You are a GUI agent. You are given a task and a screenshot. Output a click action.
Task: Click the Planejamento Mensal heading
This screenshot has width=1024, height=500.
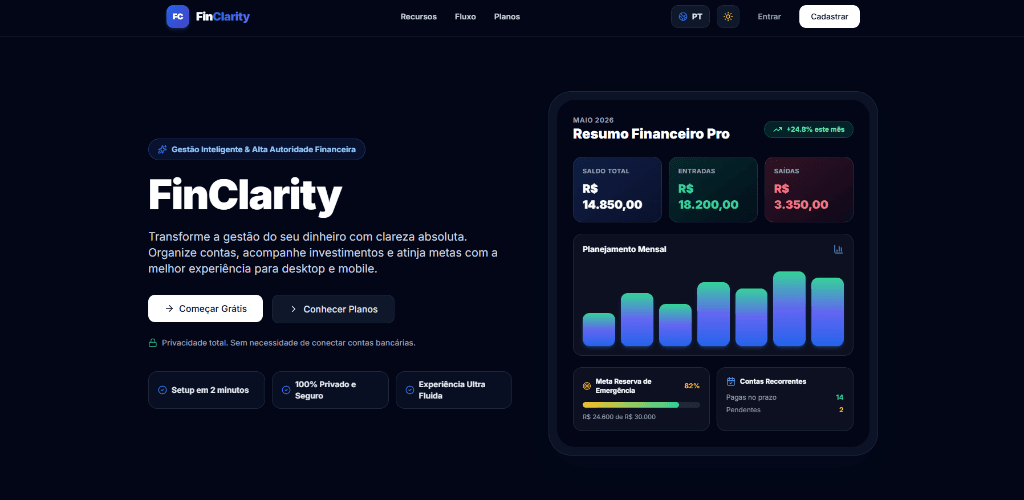(x=624, y=249)
